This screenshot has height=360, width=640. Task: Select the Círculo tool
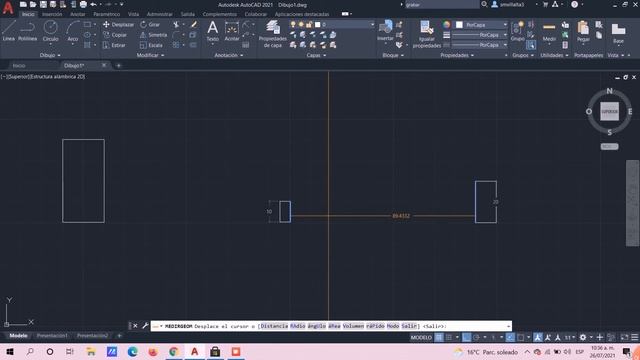(x=51, y=31)
